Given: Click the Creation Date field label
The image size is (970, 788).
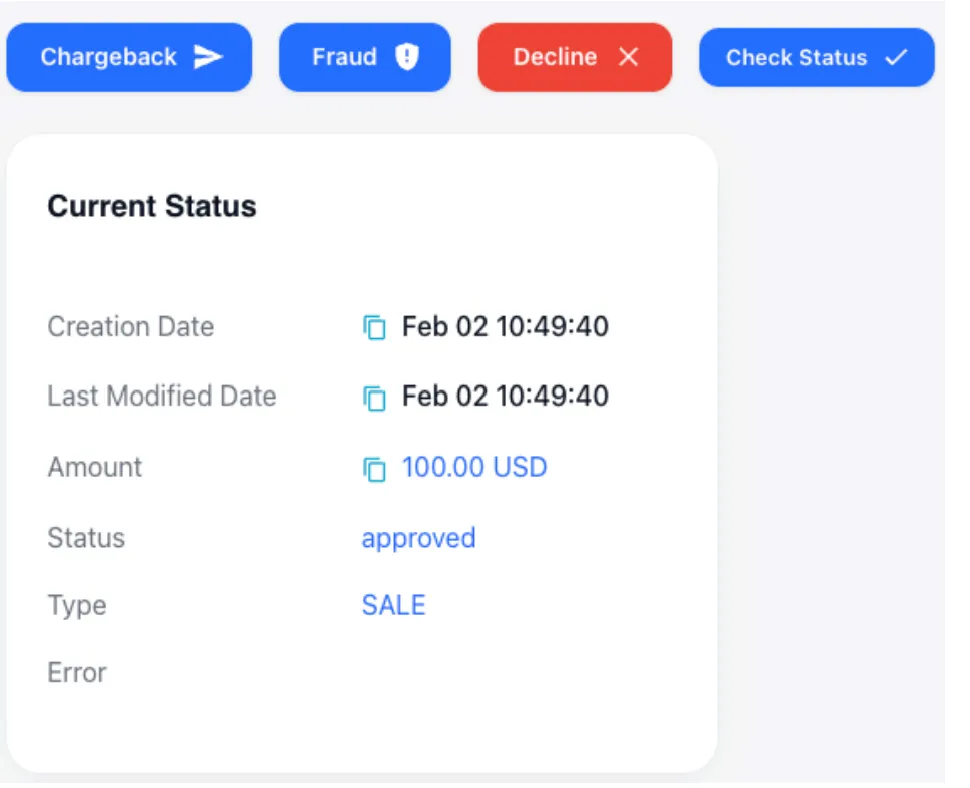Looking at the screenshot, I should (130, 327).
